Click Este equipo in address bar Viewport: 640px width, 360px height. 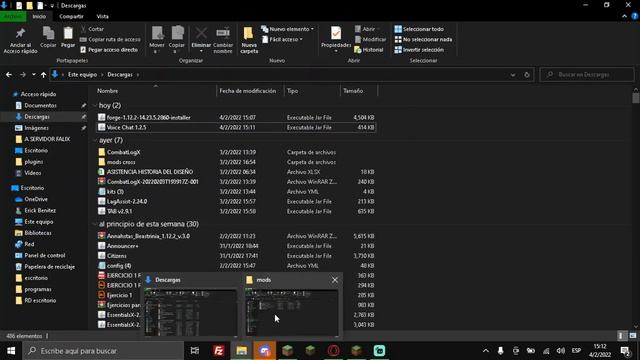pyautogui.click(x=82, y=75)
